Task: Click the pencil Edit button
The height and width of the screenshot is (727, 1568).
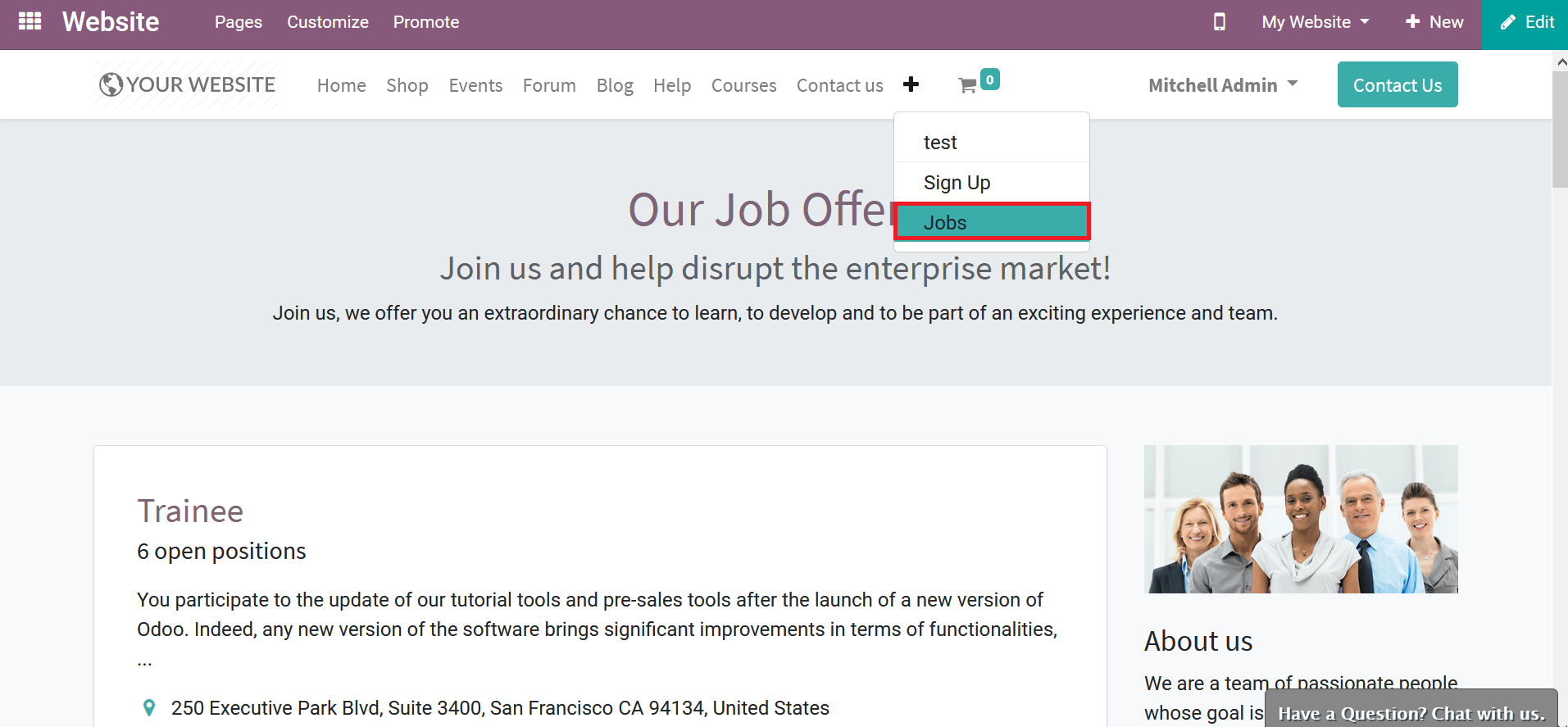Action: click(1526, 23)
